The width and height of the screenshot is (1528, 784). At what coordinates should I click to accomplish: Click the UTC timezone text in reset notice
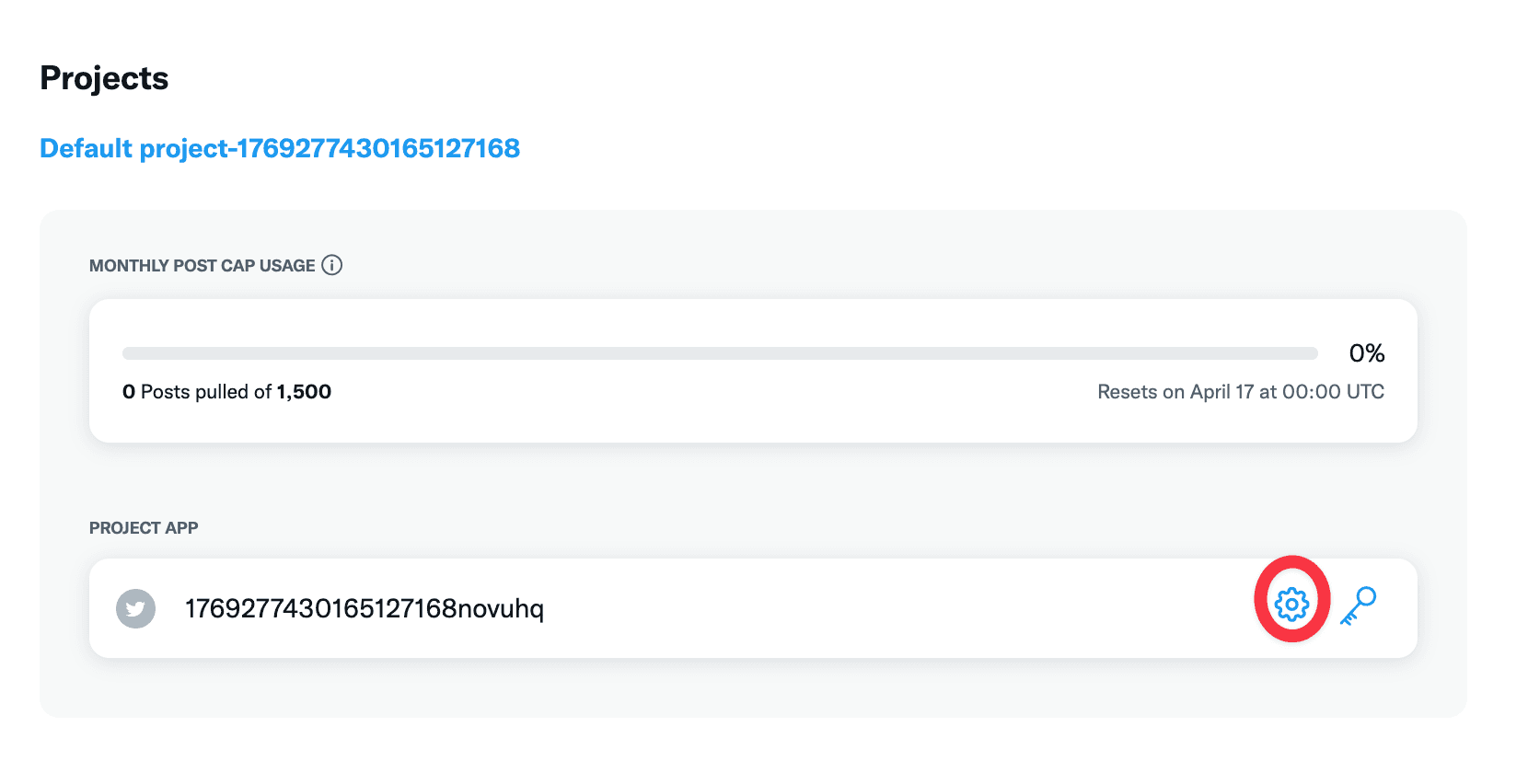(1366, 392)
